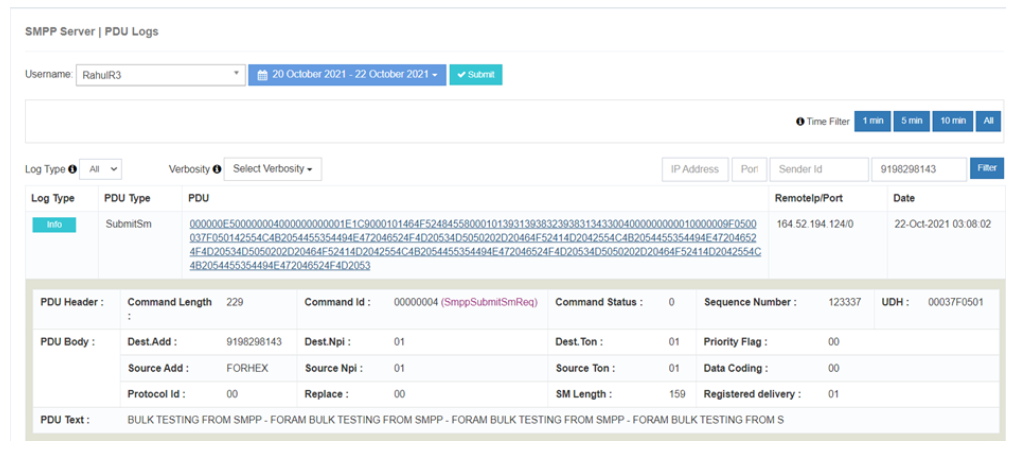1021x456 pixels.
Task: Focus the IP Address input field
Action: [x=695, y=169]
